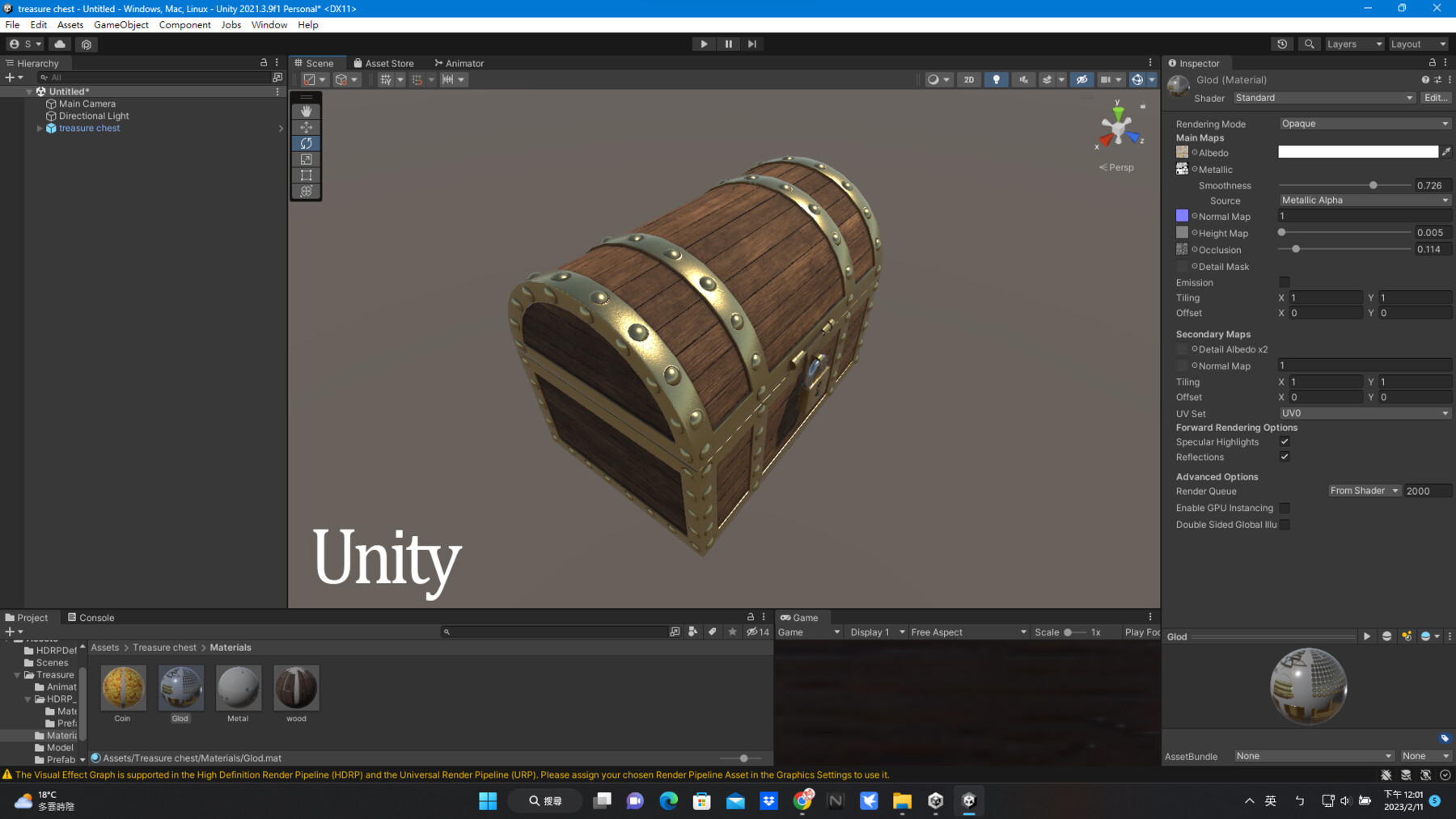Image resolution: width=1456 pixels, height=819 pixels.
Task: Click the Pause button in the top toolbar
Action: 727,44
